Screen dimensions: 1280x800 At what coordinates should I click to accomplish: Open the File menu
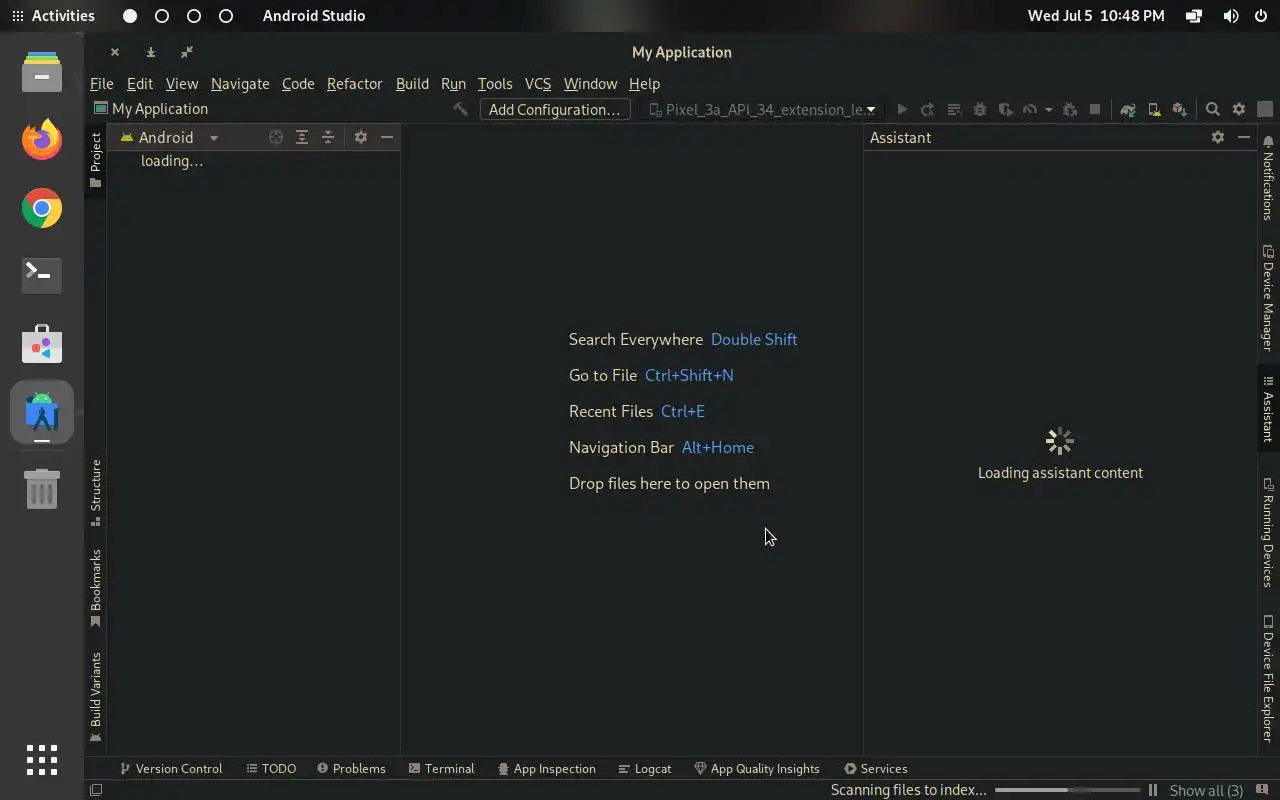click(x=102, y=83)
